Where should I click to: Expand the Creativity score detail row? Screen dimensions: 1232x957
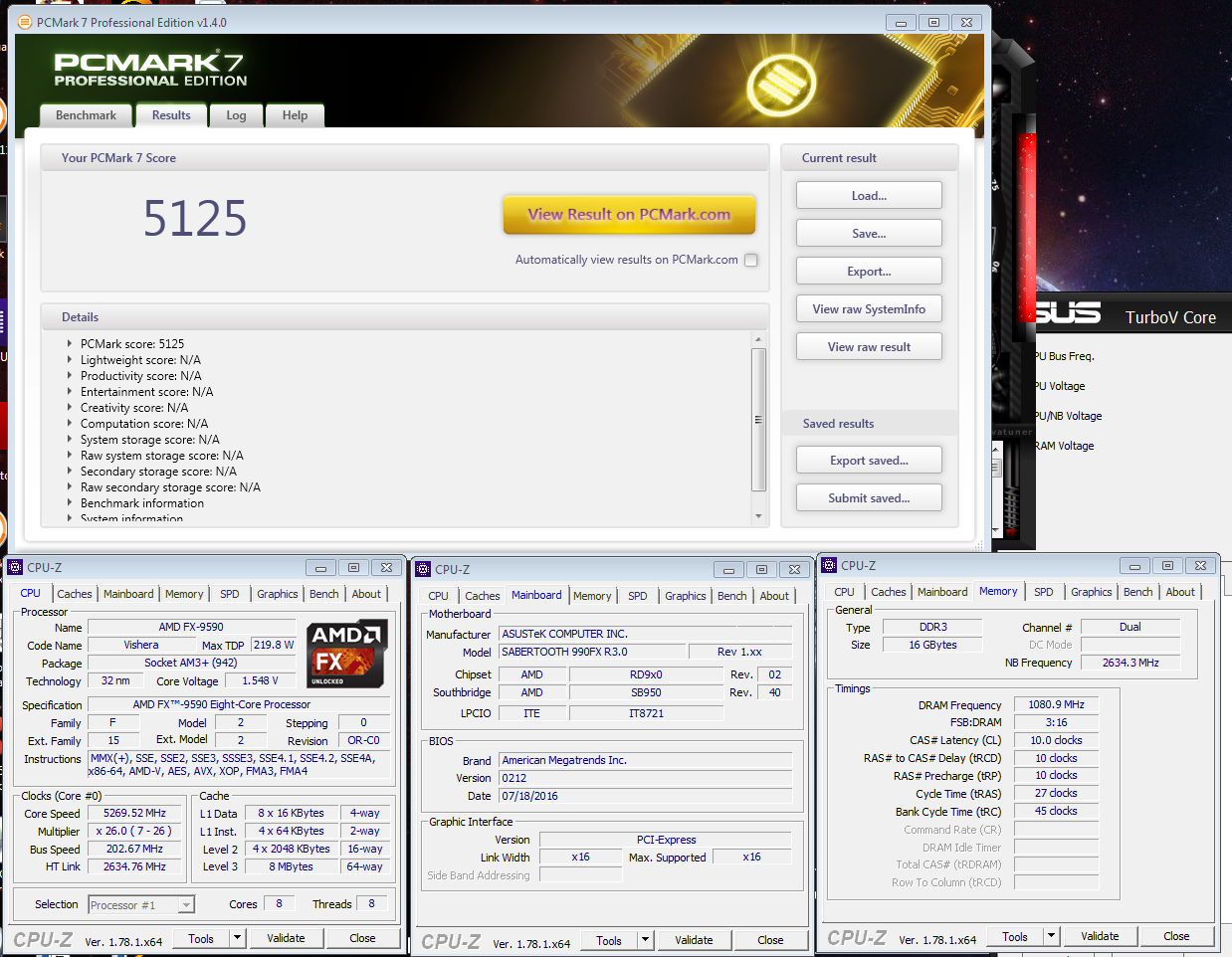(70, 408)
